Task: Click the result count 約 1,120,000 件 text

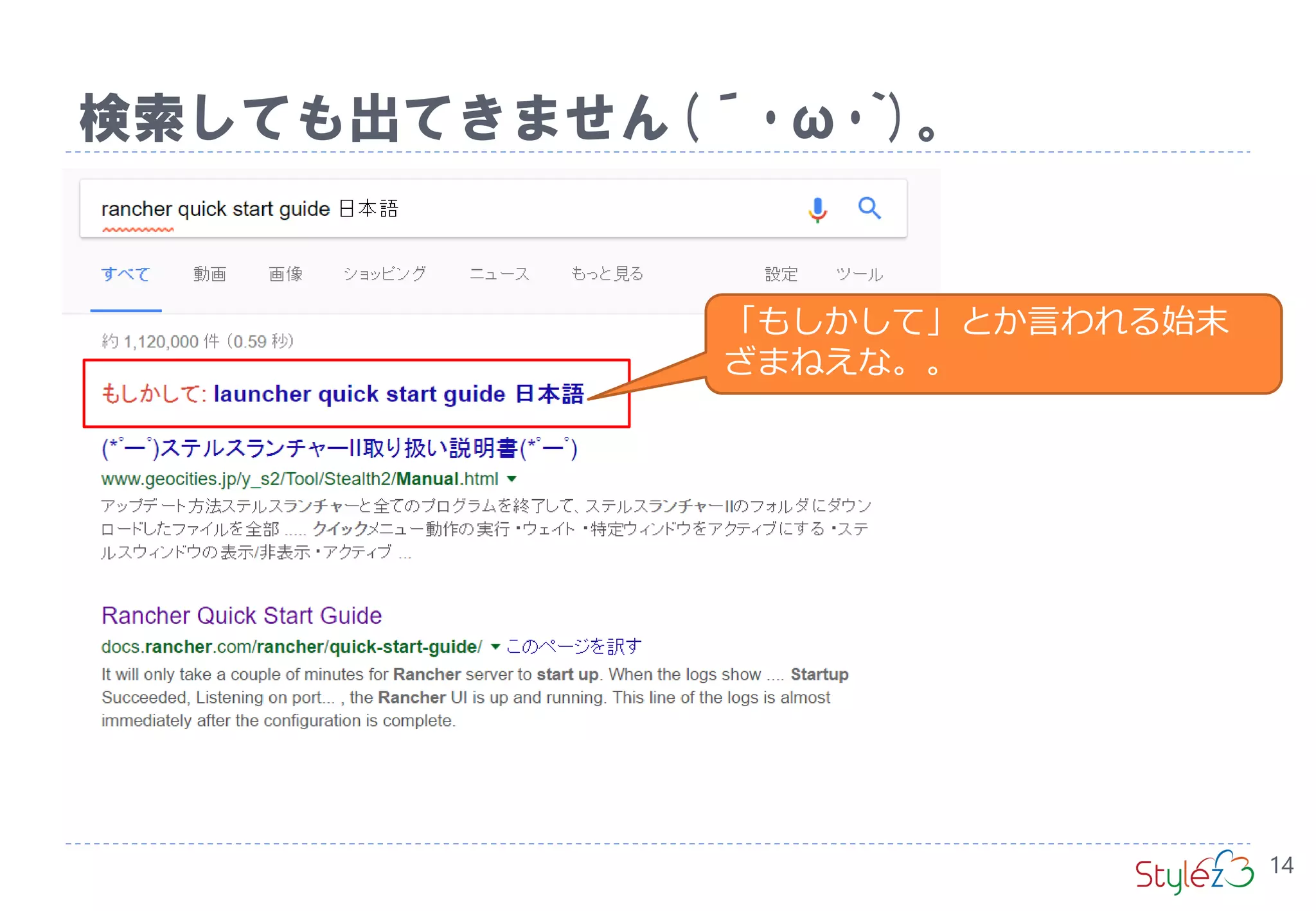Action: (x=198, y=341)
